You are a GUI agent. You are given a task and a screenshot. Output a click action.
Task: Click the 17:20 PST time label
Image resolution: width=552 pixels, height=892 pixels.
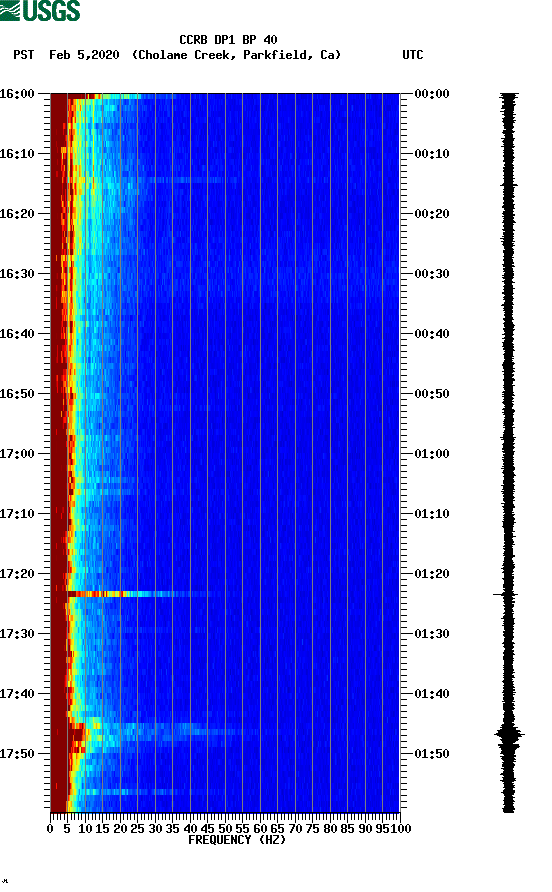pos(17,574)
